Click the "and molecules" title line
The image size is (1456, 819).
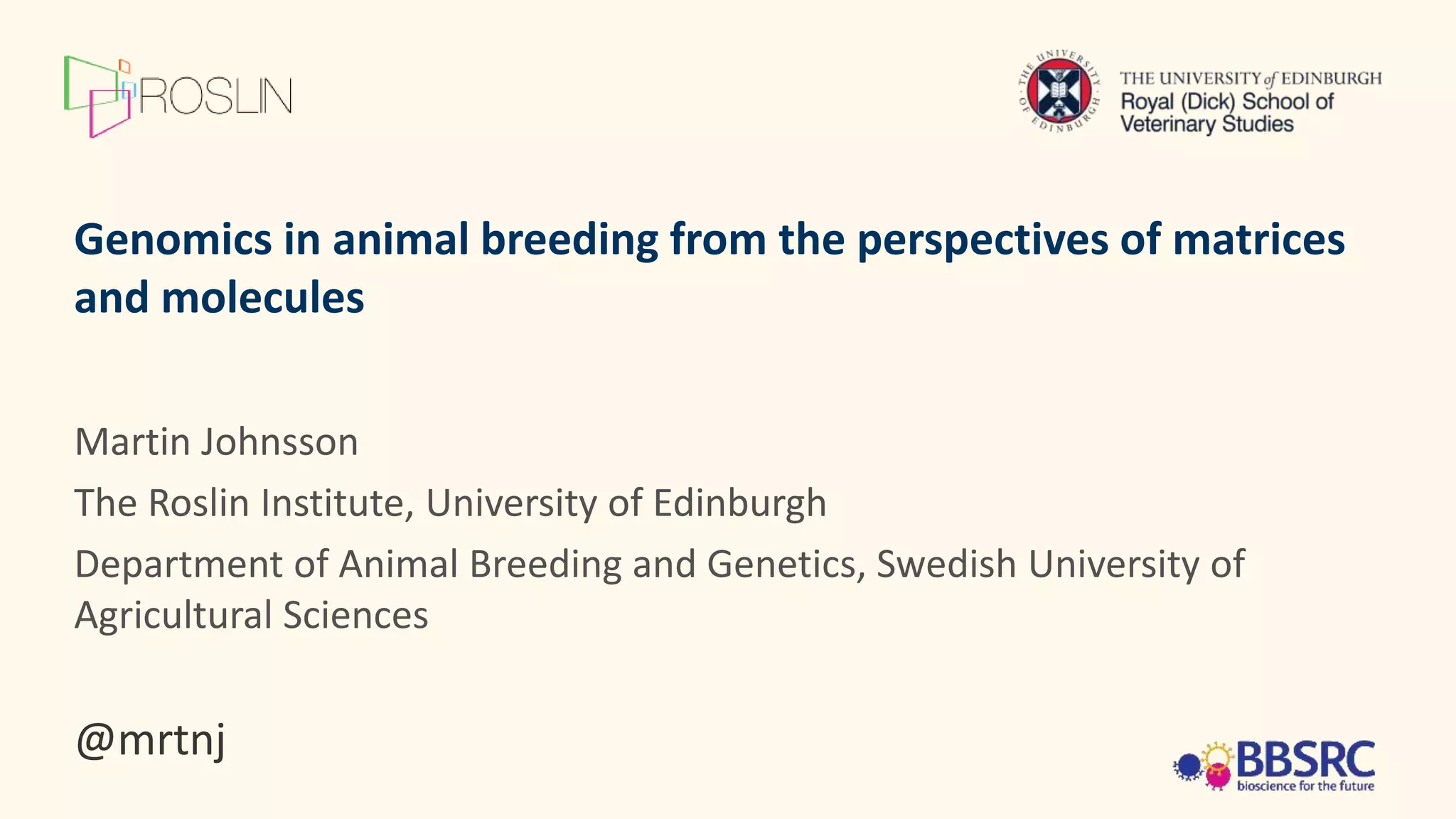click(219, 297)
